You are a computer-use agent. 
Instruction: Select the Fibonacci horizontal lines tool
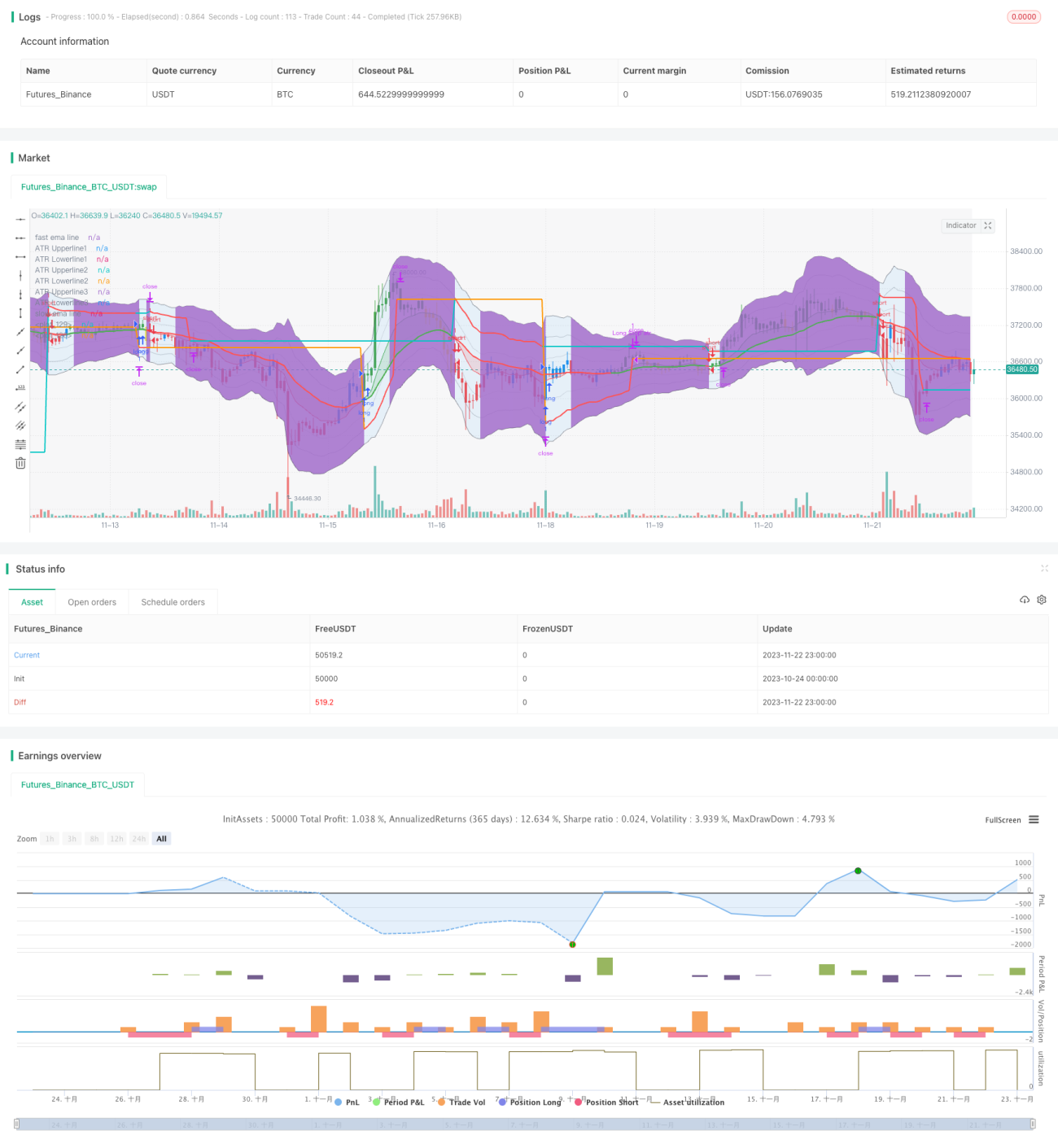coord(20,444)
